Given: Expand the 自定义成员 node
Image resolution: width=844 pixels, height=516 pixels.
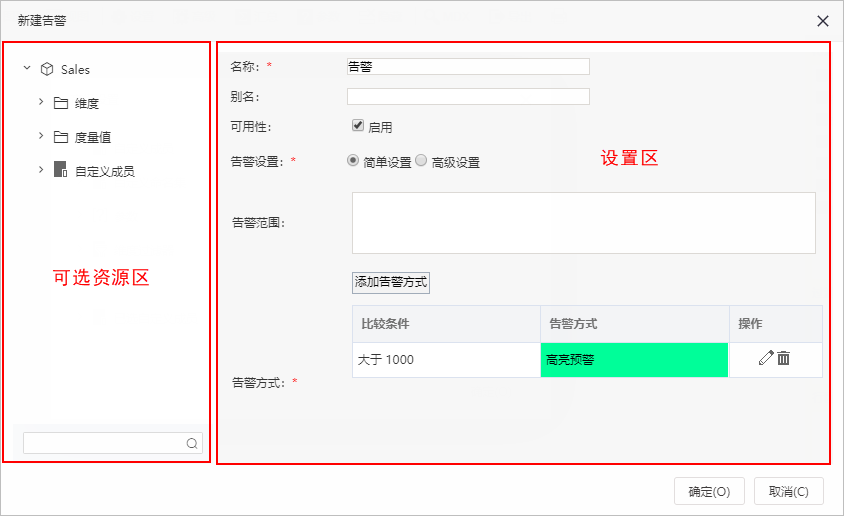Looking at the screenshot, I should tap(41, 169).
